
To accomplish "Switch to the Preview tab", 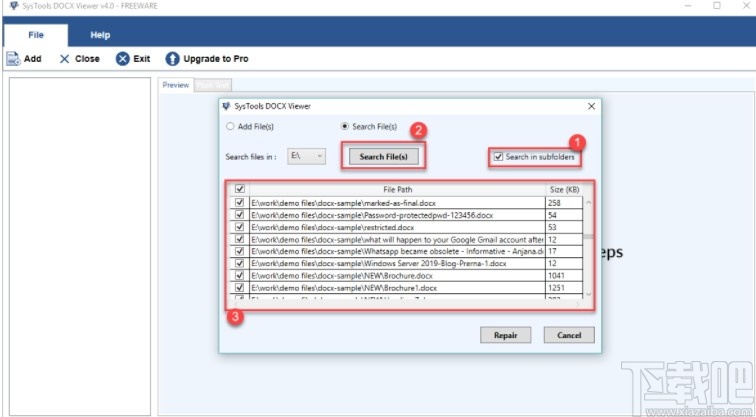I will pos(176,85).
